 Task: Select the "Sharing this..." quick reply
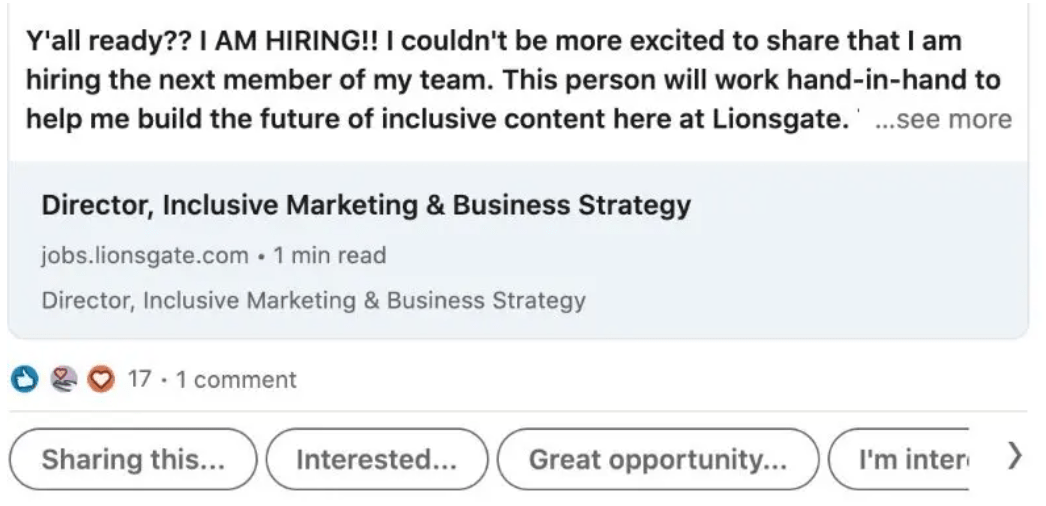pos(133,459)
